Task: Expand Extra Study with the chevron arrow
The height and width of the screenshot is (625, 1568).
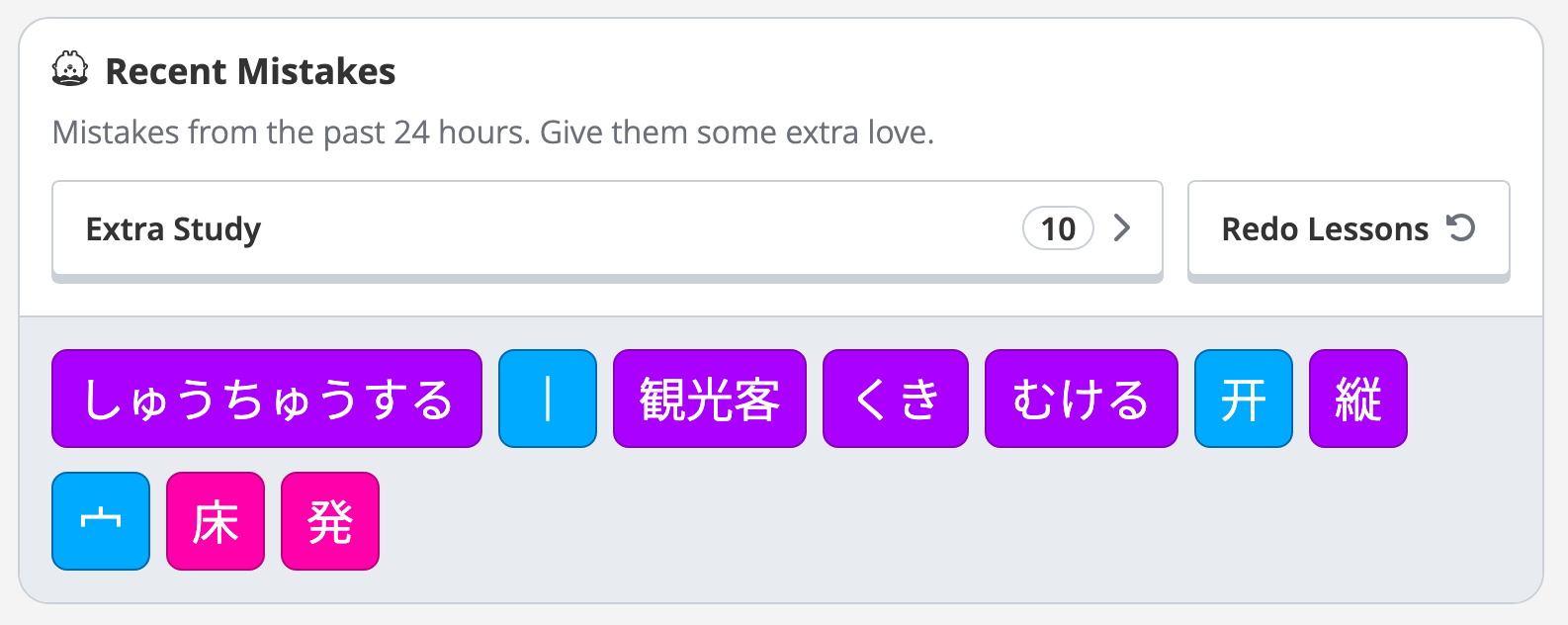Action: [x=1122, y=228]
